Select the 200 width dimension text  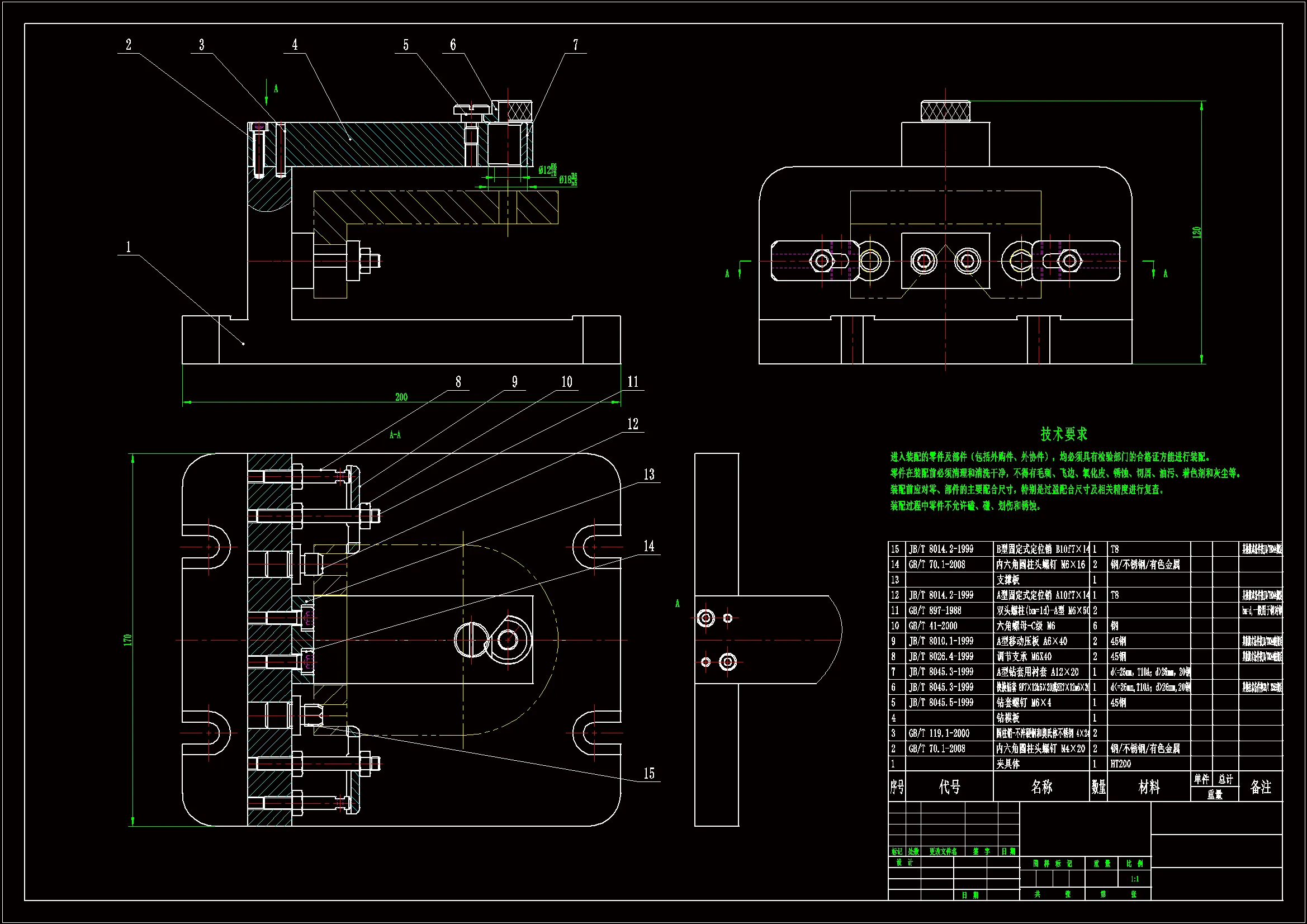[x=401, y=397]
